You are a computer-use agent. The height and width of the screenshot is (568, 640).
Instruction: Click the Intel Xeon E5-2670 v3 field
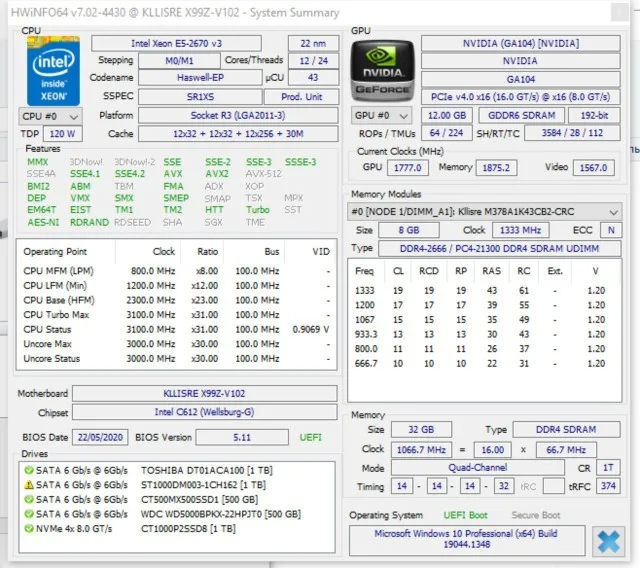pos(176,43)
